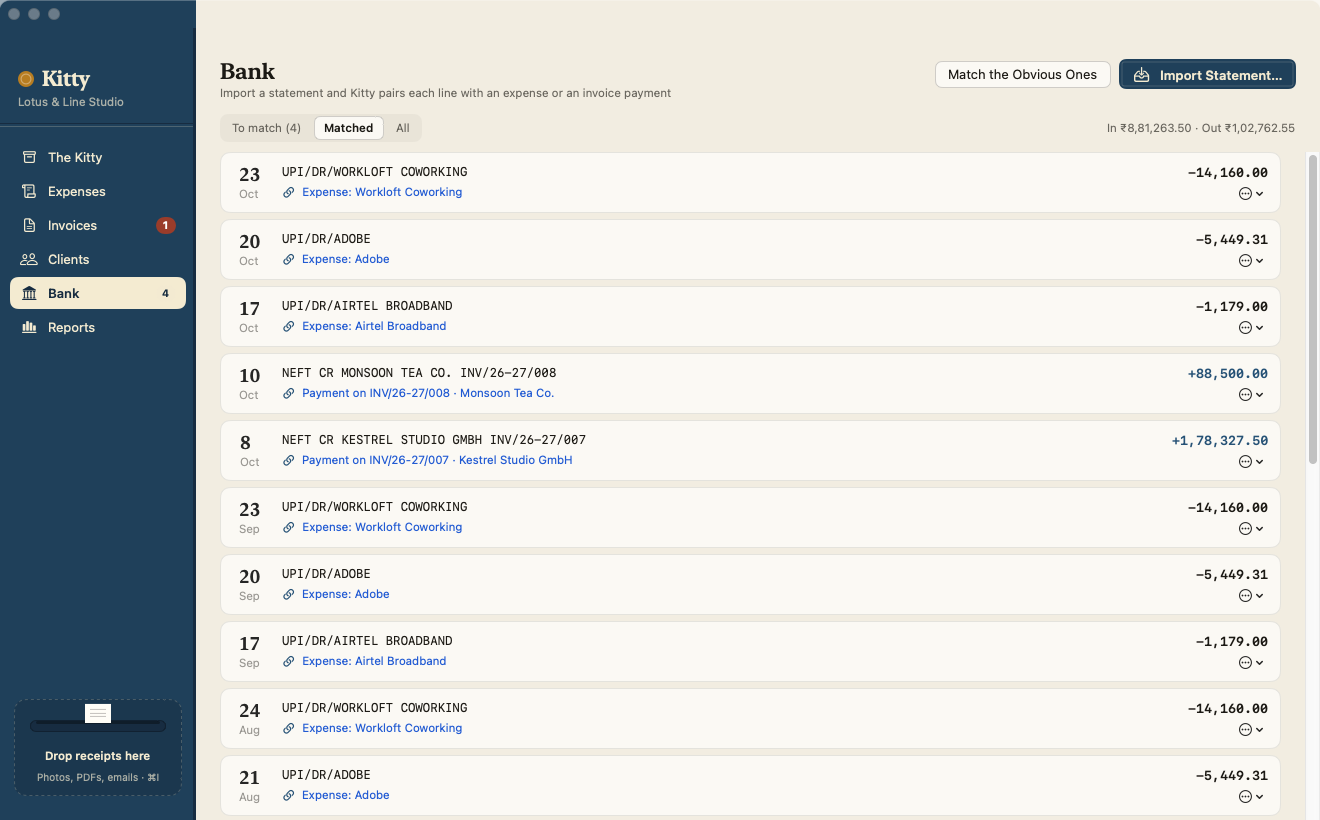Click link icon on 21 Aug Adobe row
Viewport: 1320px width, 820px height.
[x=289, y=795]
